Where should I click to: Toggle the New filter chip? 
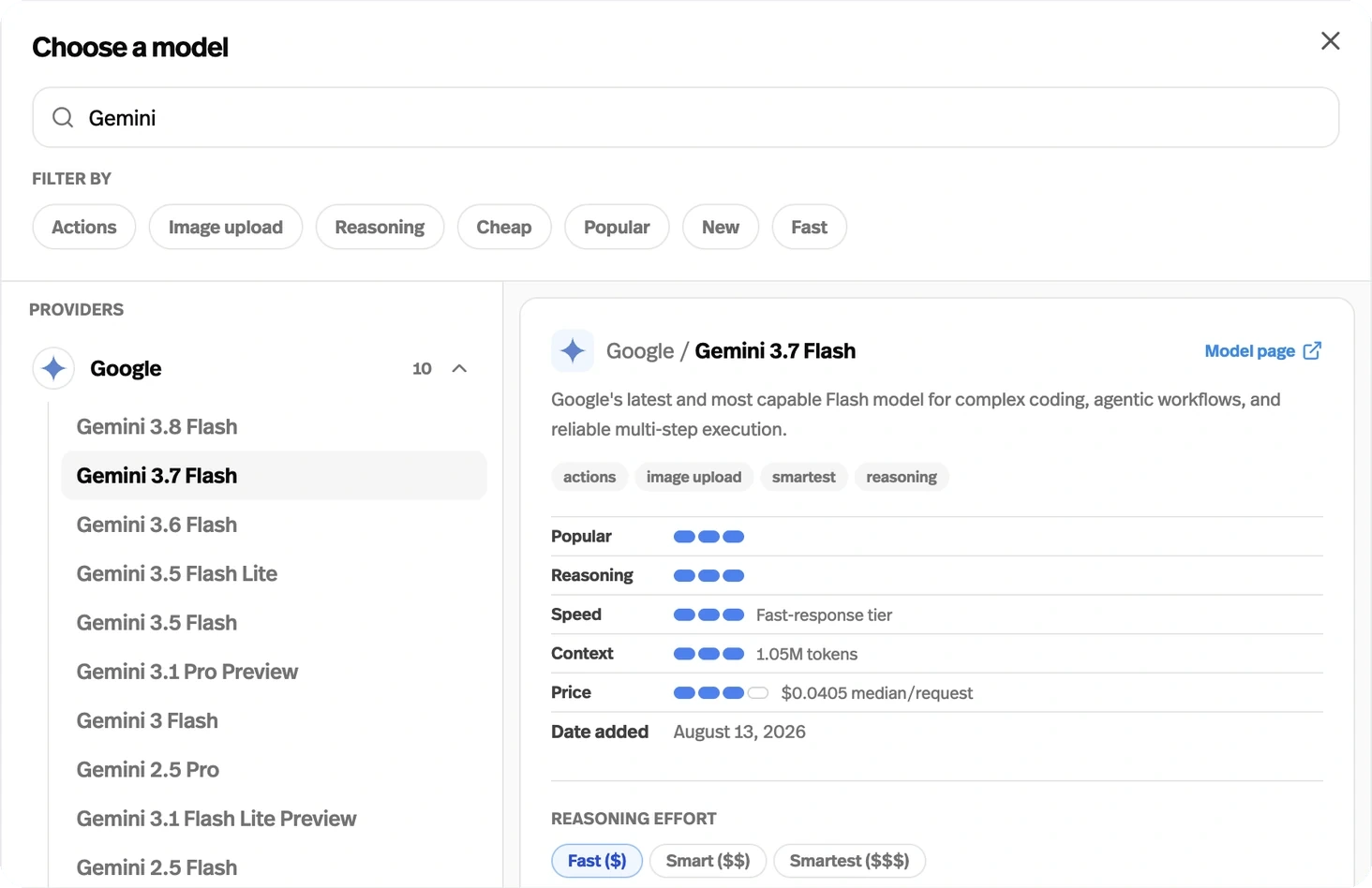(721, 227)
